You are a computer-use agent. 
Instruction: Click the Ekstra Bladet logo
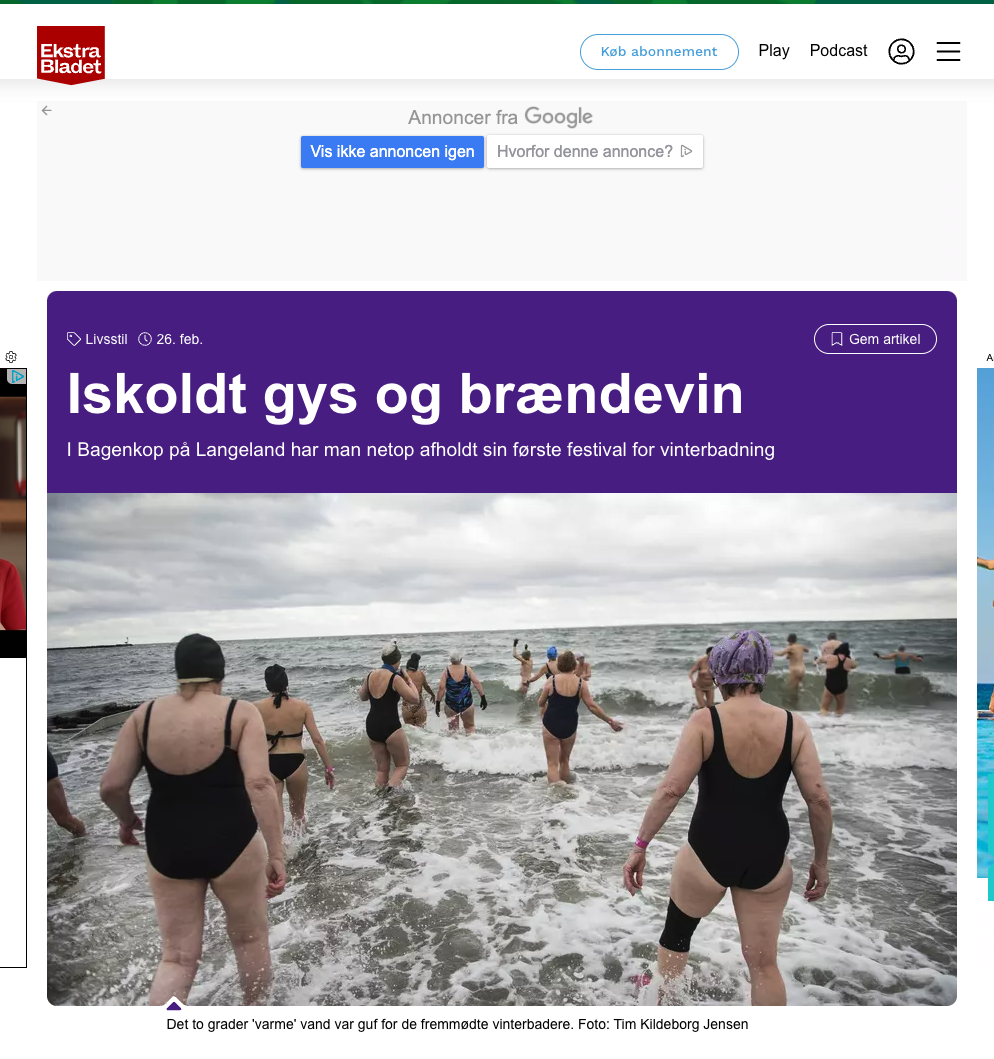point(71,54)
